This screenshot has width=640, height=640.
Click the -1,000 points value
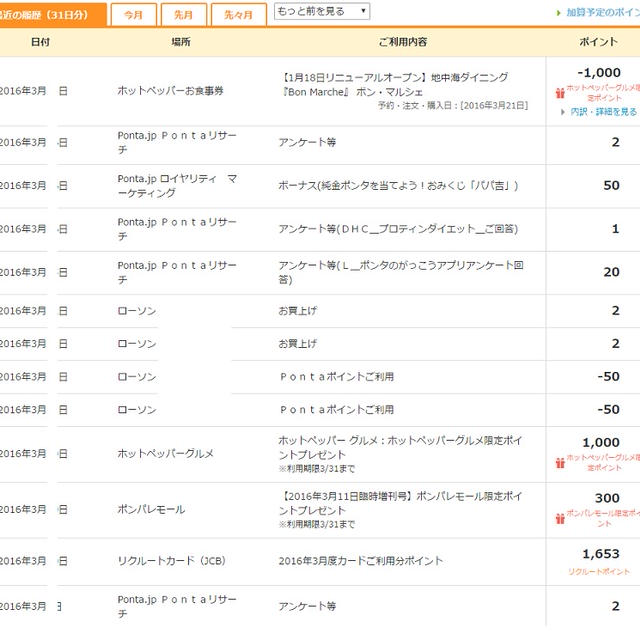pos(599,73)
